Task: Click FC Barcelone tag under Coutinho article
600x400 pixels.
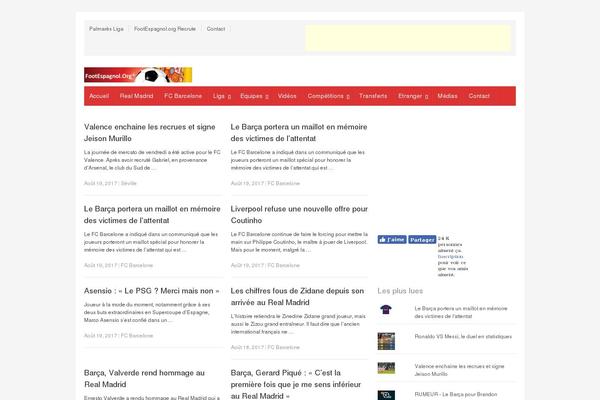Action: pyautogui.click(x=284, y=265)
